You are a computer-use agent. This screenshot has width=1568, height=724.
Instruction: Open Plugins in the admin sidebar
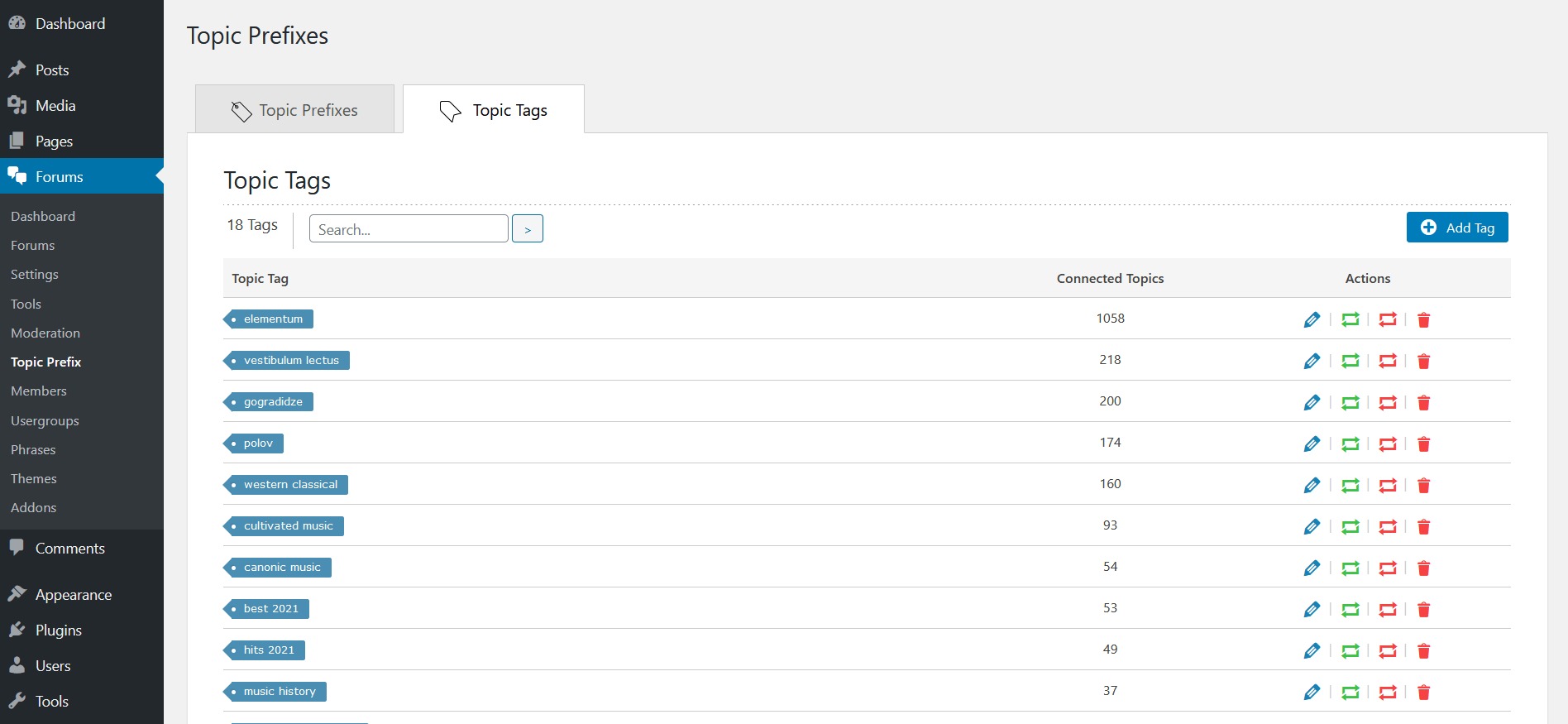point(58,631)
